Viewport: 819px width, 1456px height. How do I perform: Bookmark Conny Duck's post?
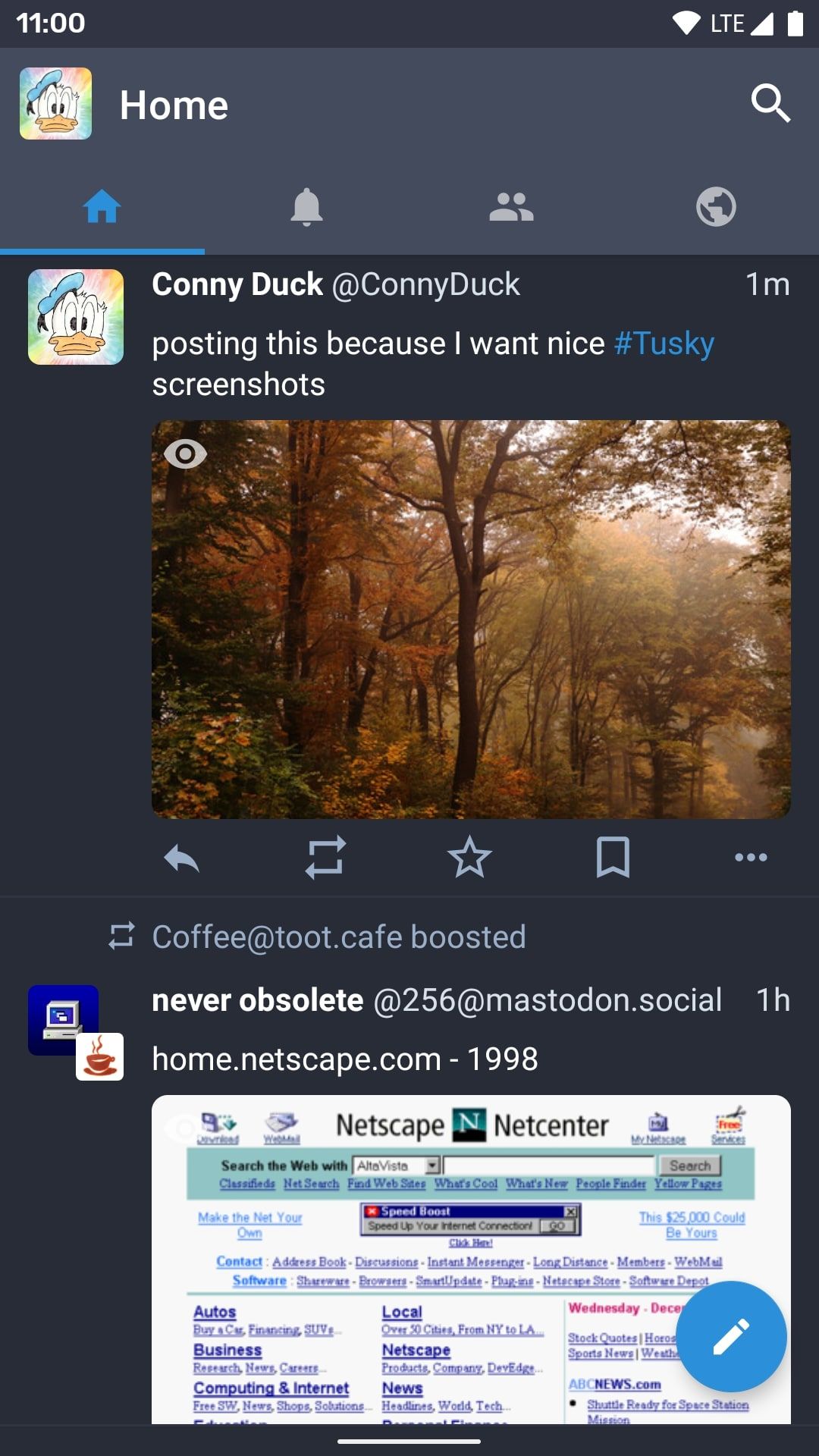tap(613, 858)
